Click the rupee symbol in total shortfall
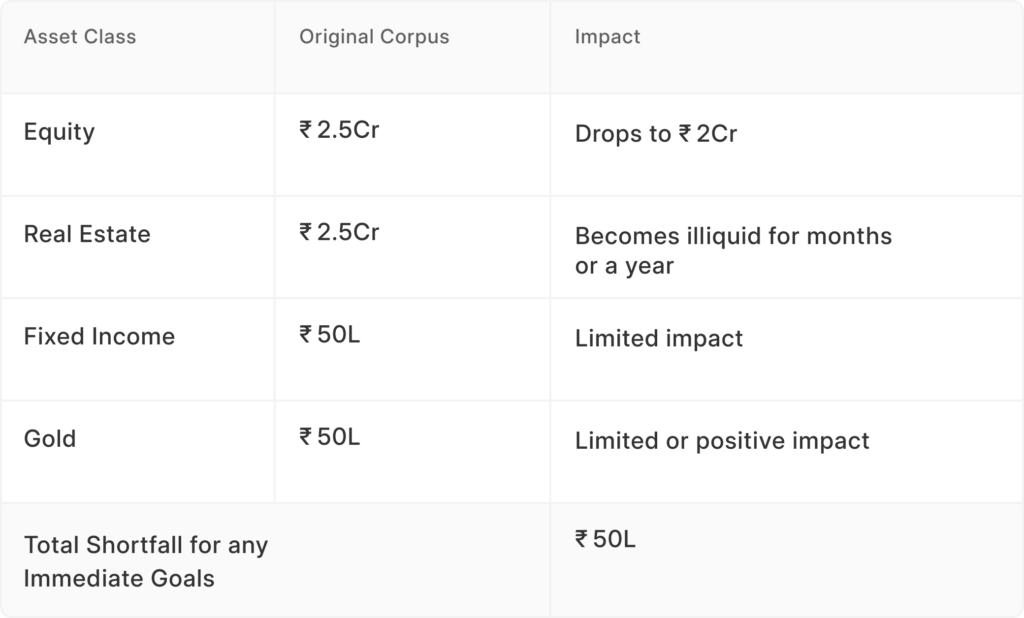Screen dimensions: 1024x618 (581, 538)
